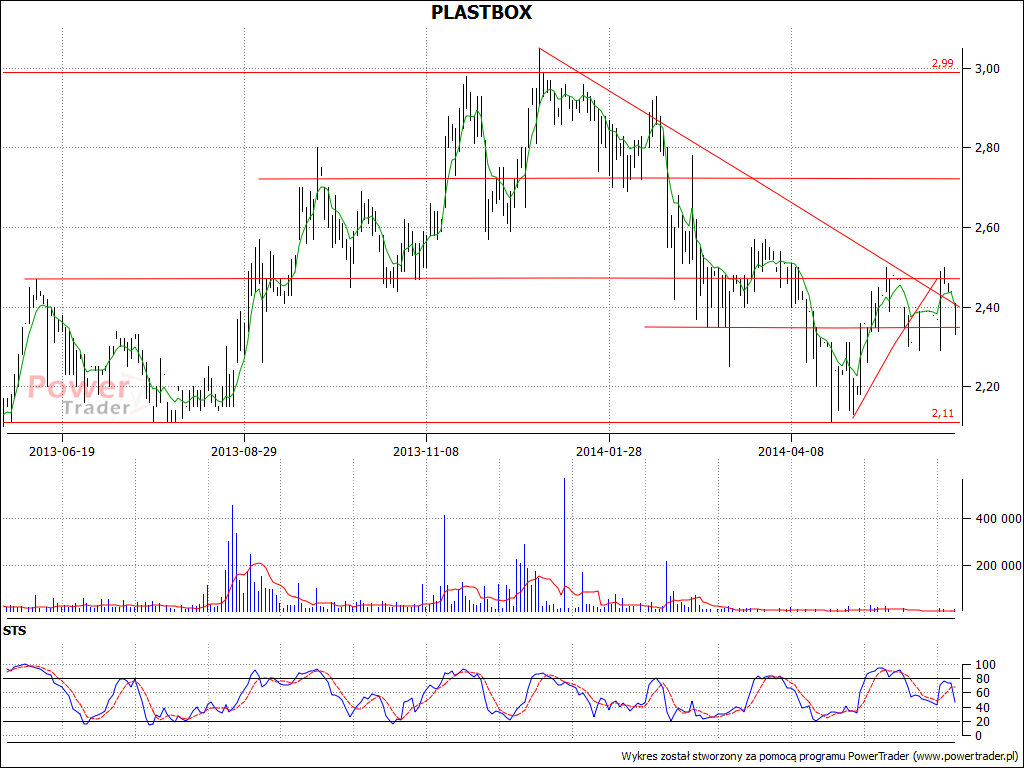The image size is (1024, 768).
Task: Click the 400 000 volume axis label
Action: coord(999,519)
